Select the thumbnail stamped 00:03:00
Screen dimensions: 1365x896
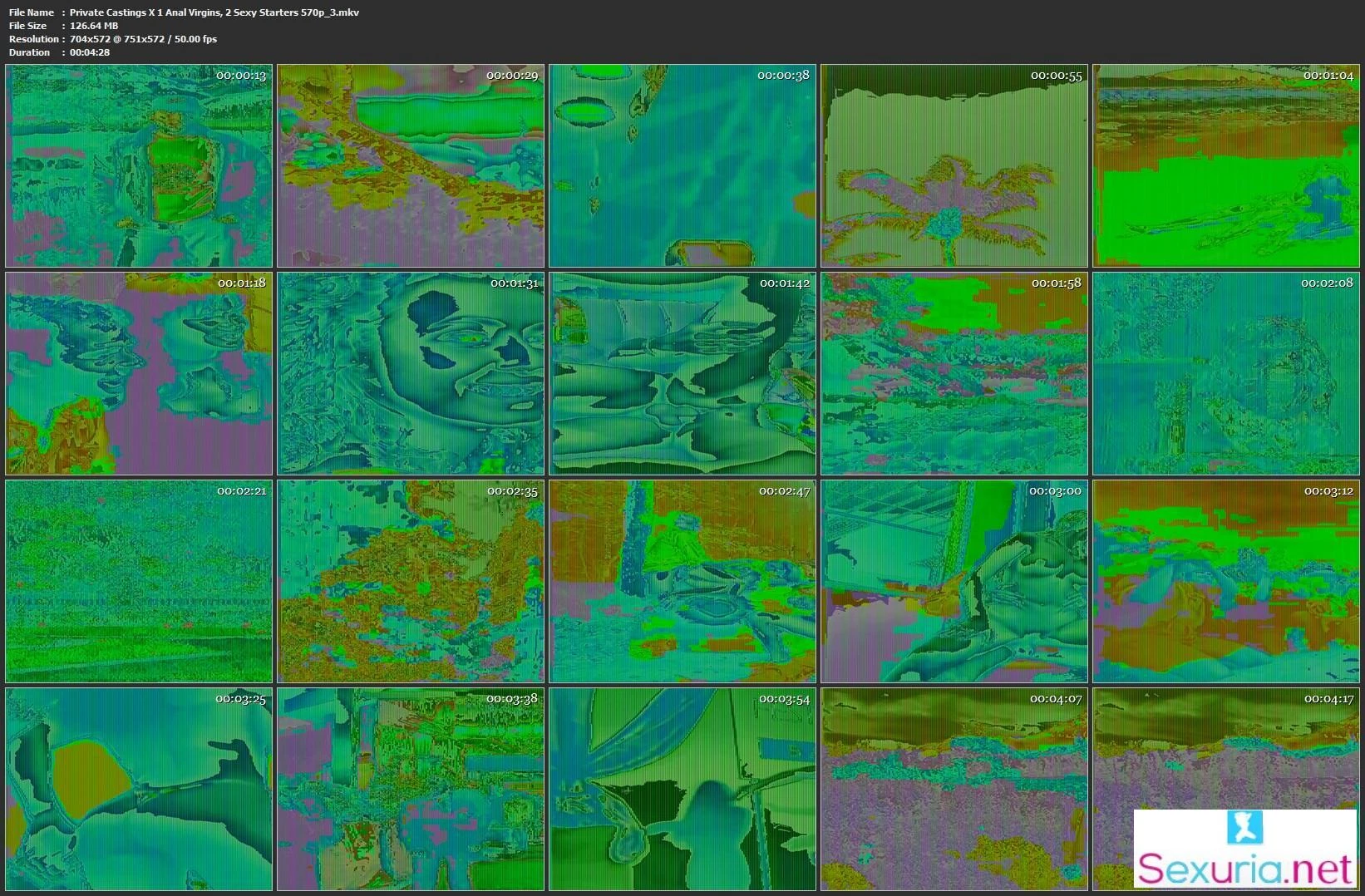coord(954,581)
